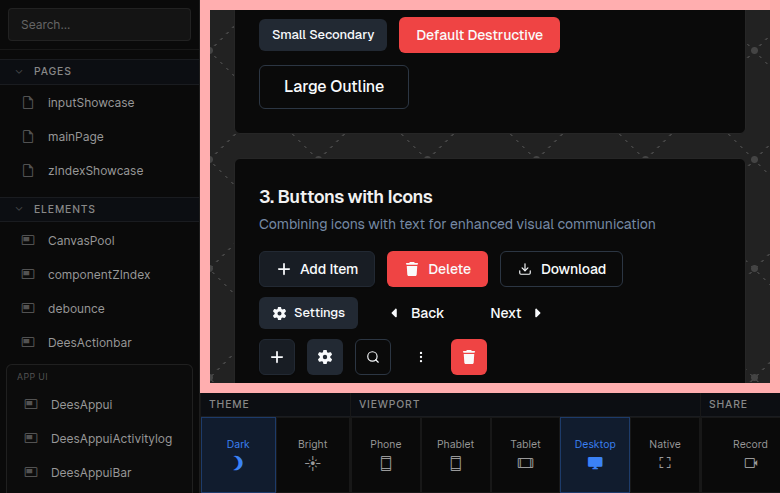
Task: Open the inputShowcase page
Action: coord(90,103)
